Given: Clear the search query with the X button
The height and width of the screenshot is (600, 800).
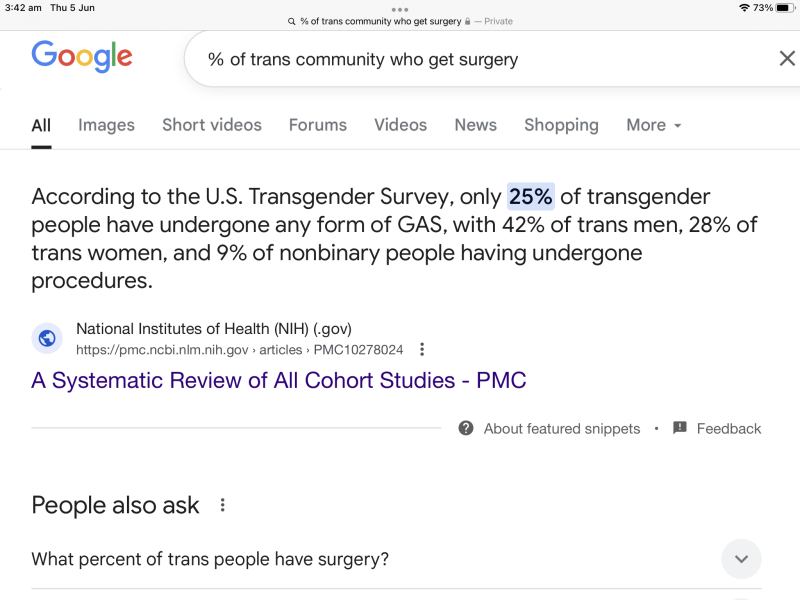Looking at the screenshot, I should (787, 59).
